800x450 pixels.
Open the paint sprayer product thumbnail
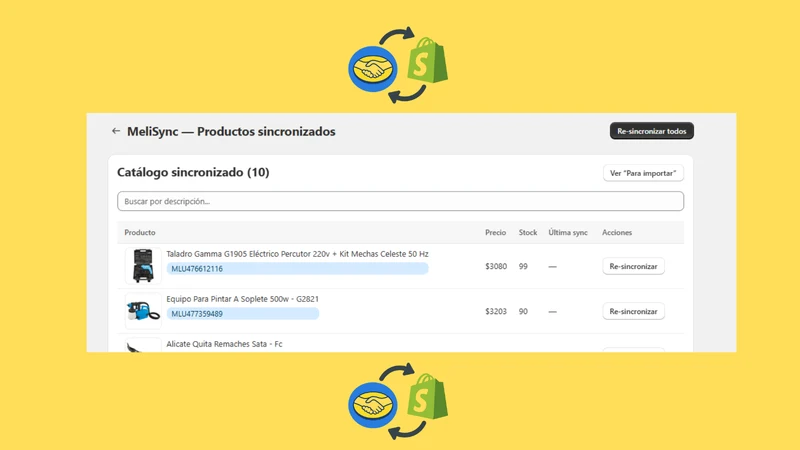pyautogui.click(x=143, y=311)
